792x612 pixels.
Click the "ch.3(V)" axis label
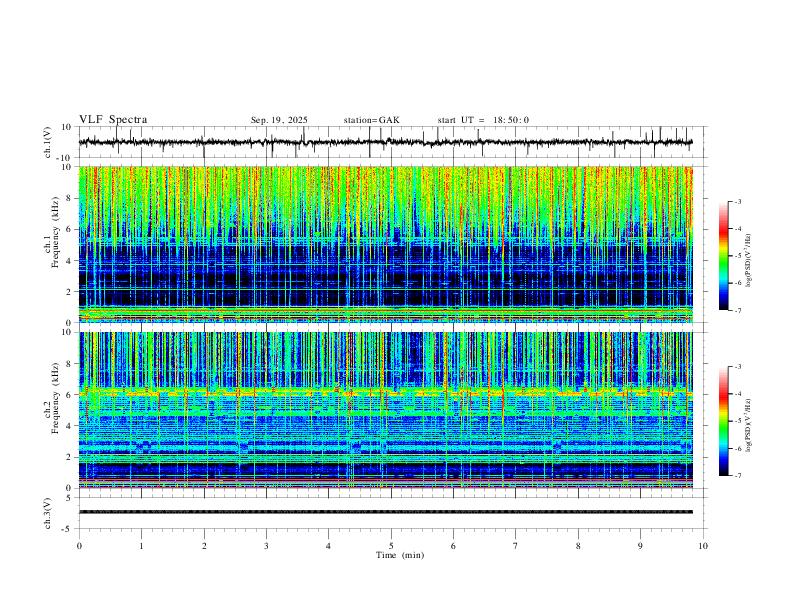tap(48, 513)
